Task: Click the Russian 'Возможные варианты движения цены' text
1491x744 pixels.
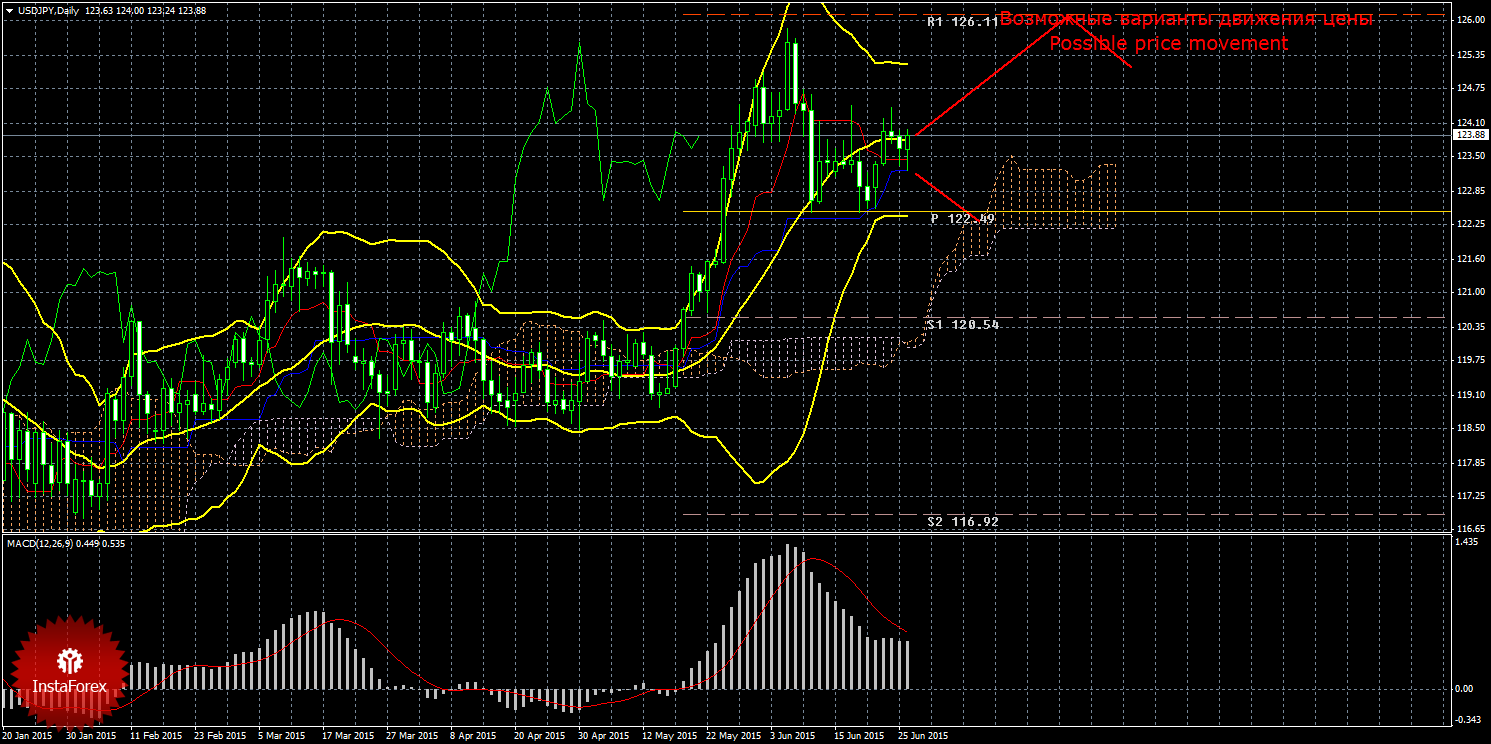Action: pos(1186,19)
